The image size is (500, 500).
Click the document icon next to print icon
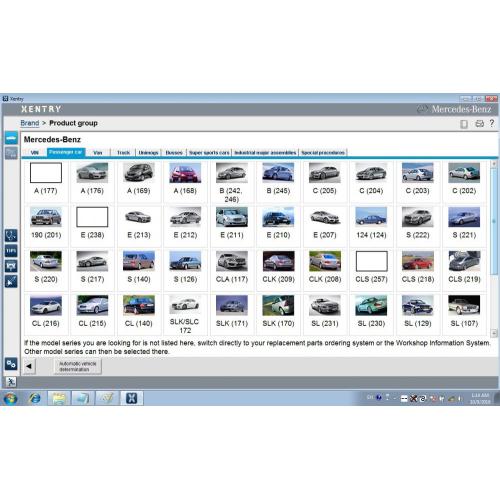pyautogui.click(x=464, y=124)
